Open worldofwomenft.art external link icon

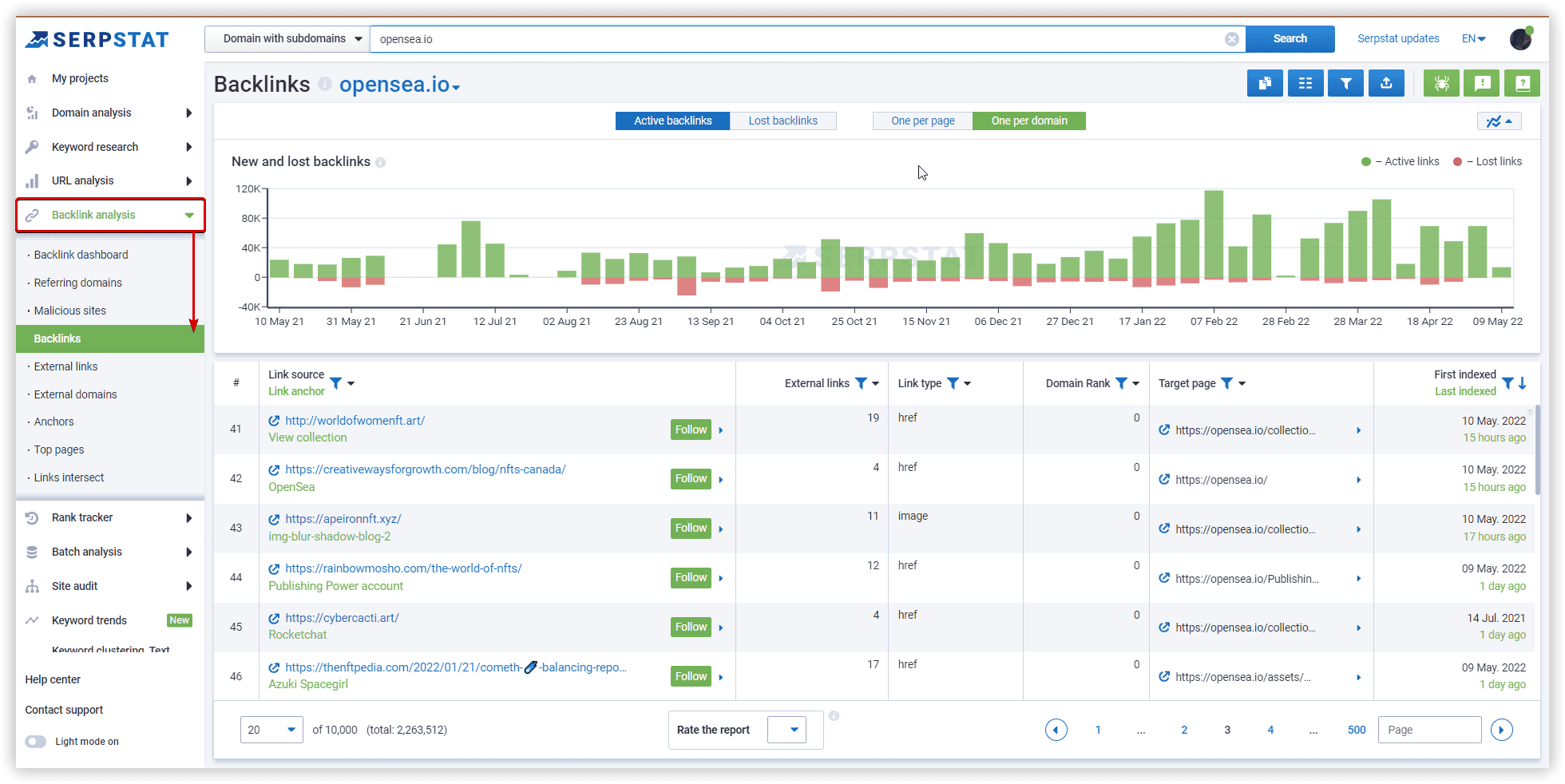274,421
